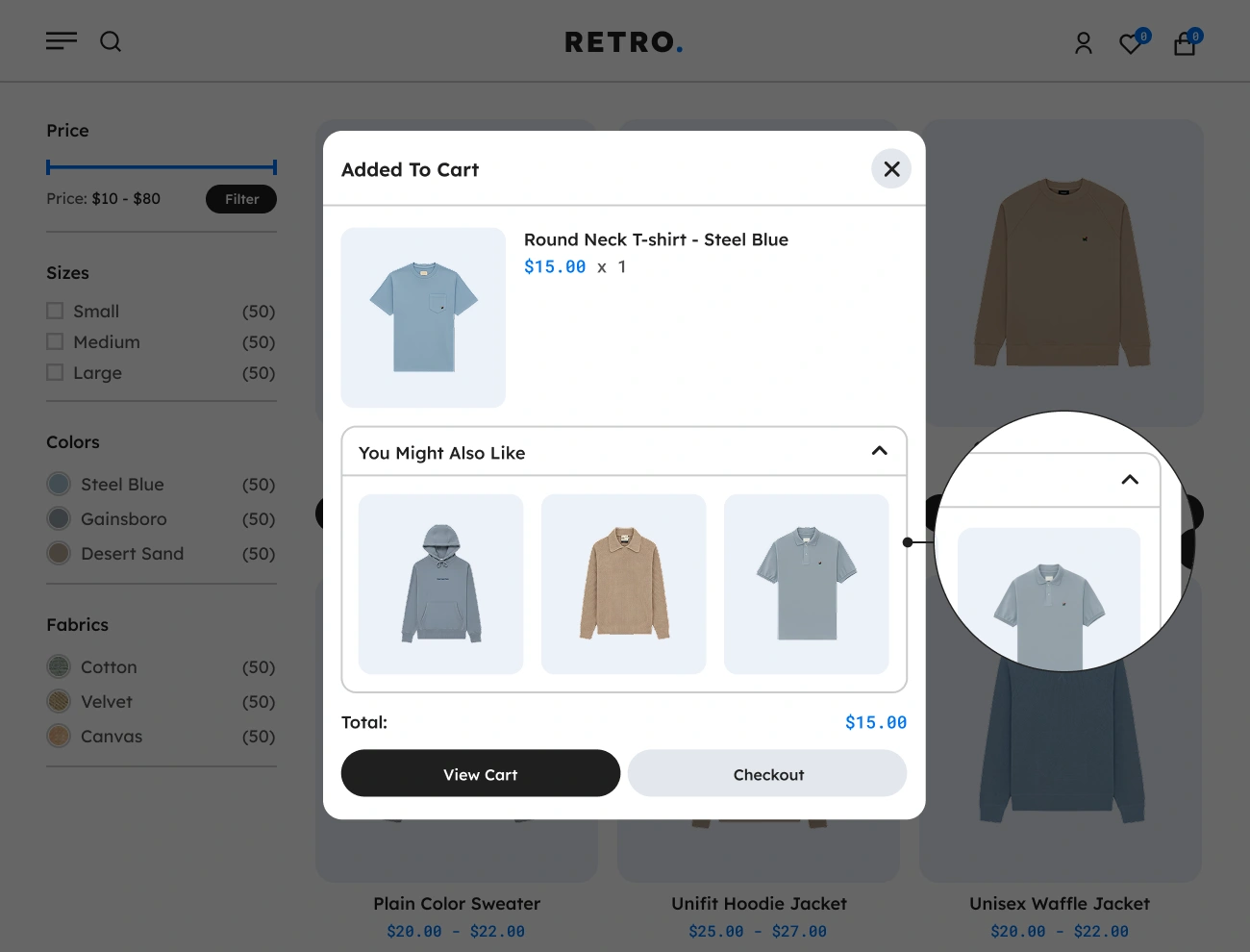The width and height of the screenshot is (1250, 952).
Task: Select the Canvas fabric swatch
Action: [59, 736]
